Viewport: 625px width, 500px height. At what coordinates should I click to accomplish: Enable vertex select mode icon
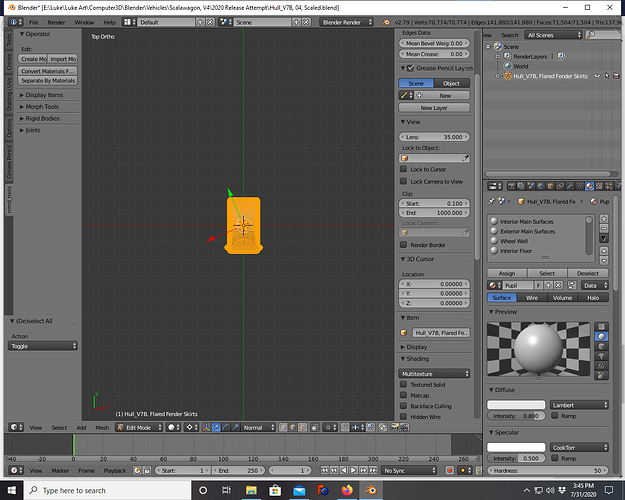tap(283, 427)
